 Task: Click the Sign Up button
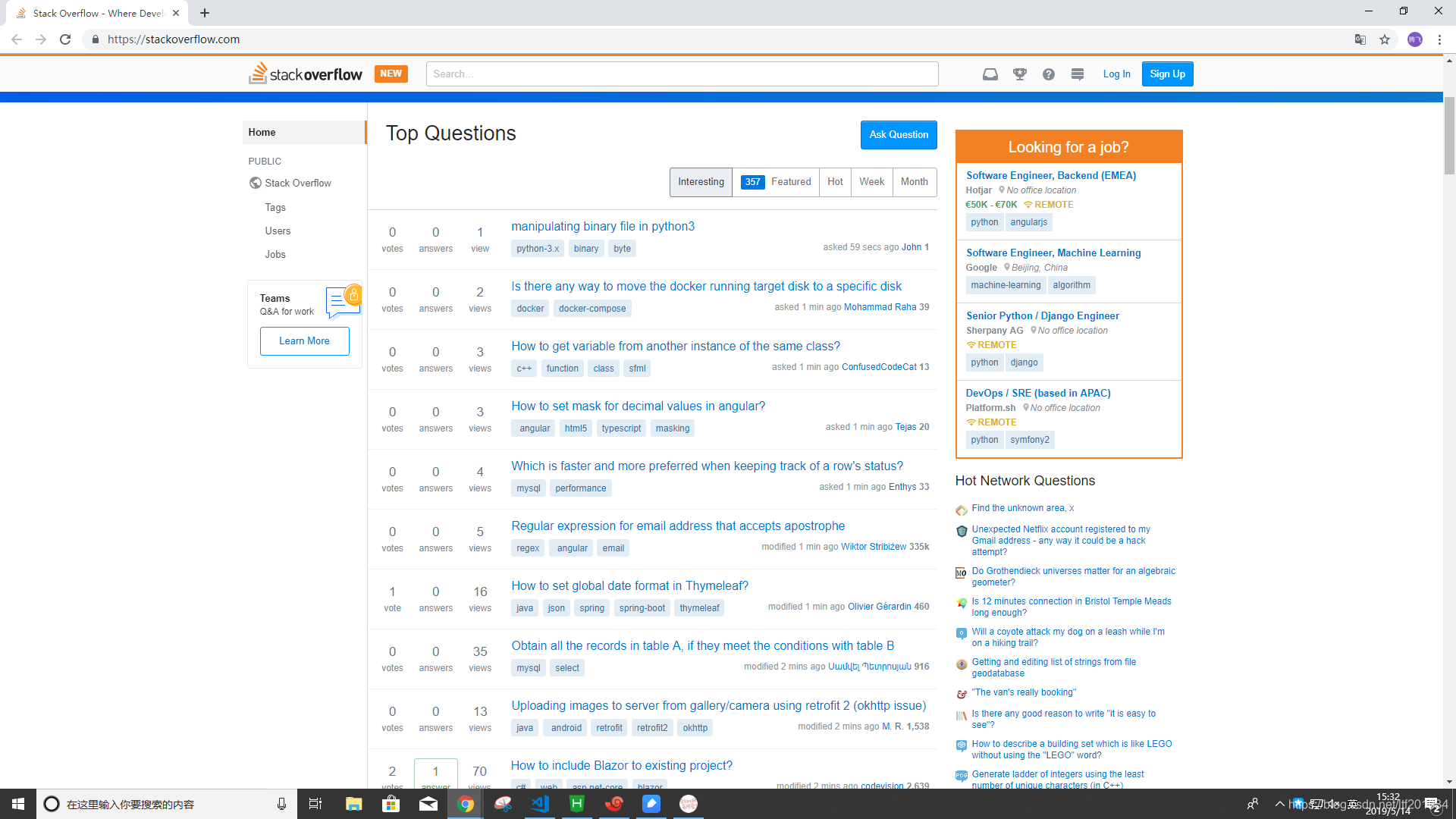point(1167,74)
